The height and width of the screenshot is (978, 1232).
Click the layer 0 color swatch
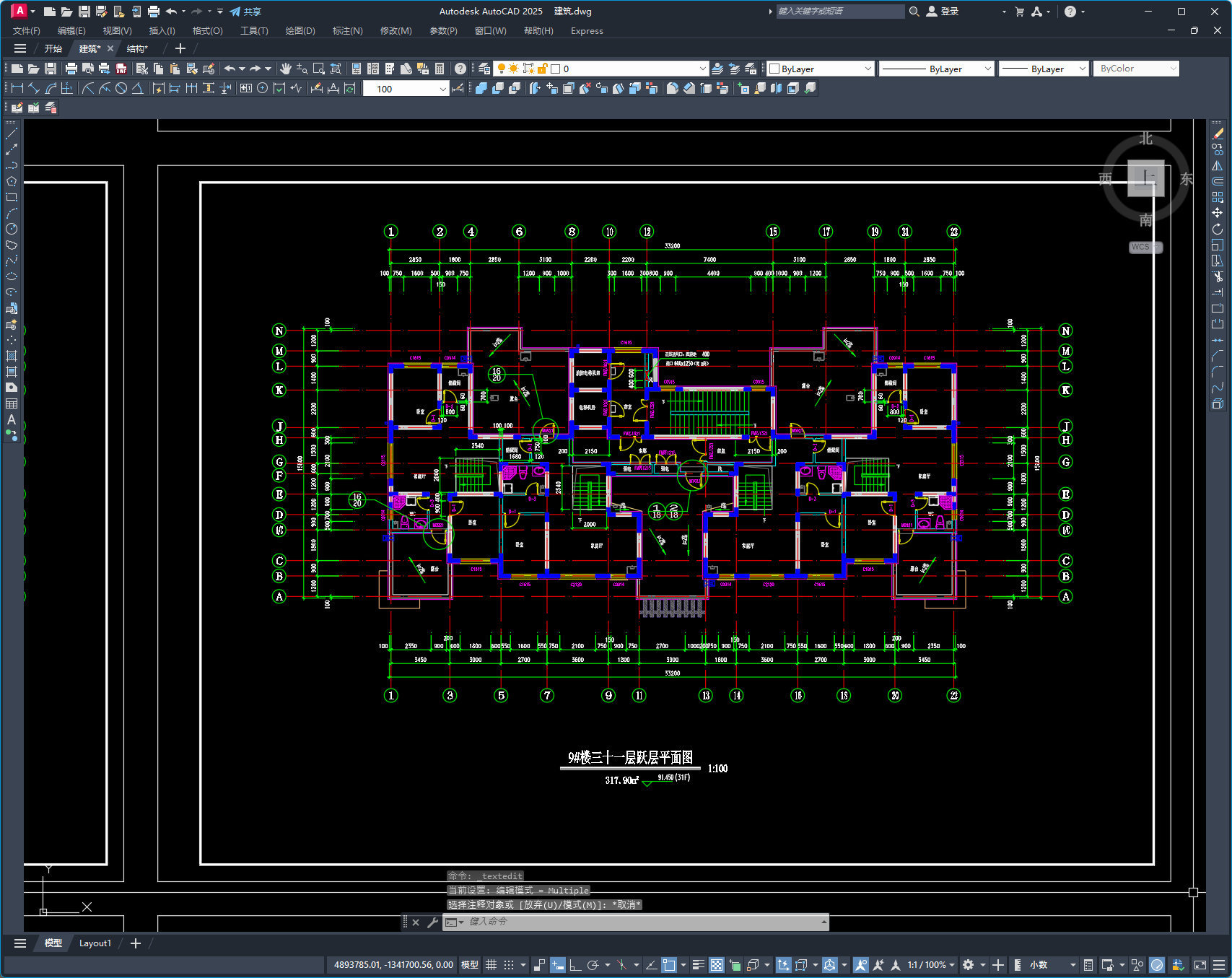click(556, 69)
